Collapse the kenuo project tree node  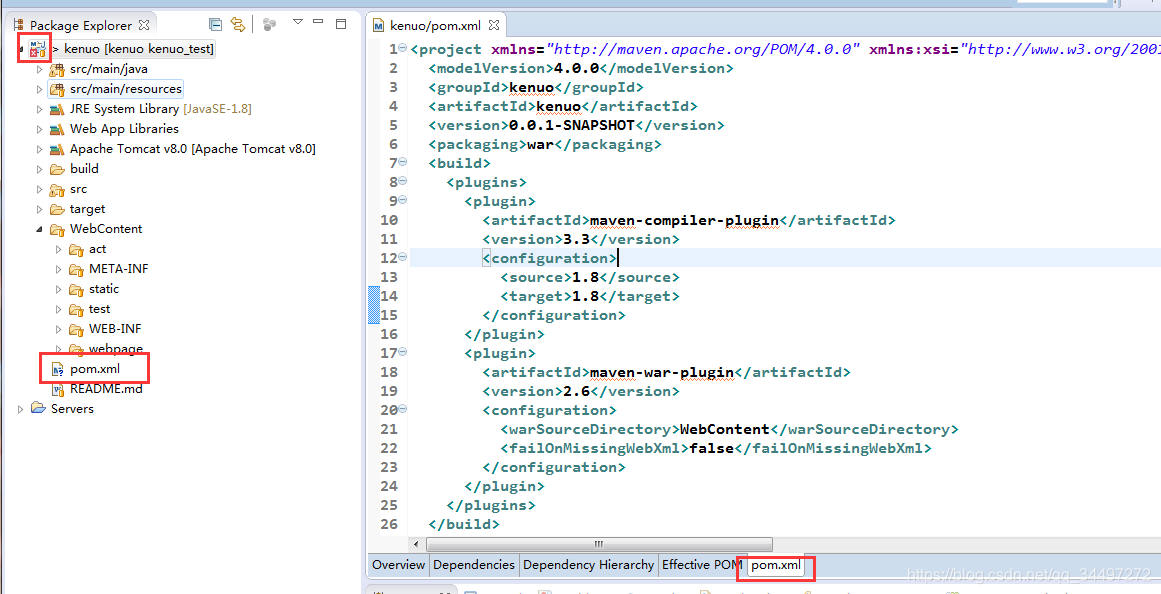coord(20,49)
